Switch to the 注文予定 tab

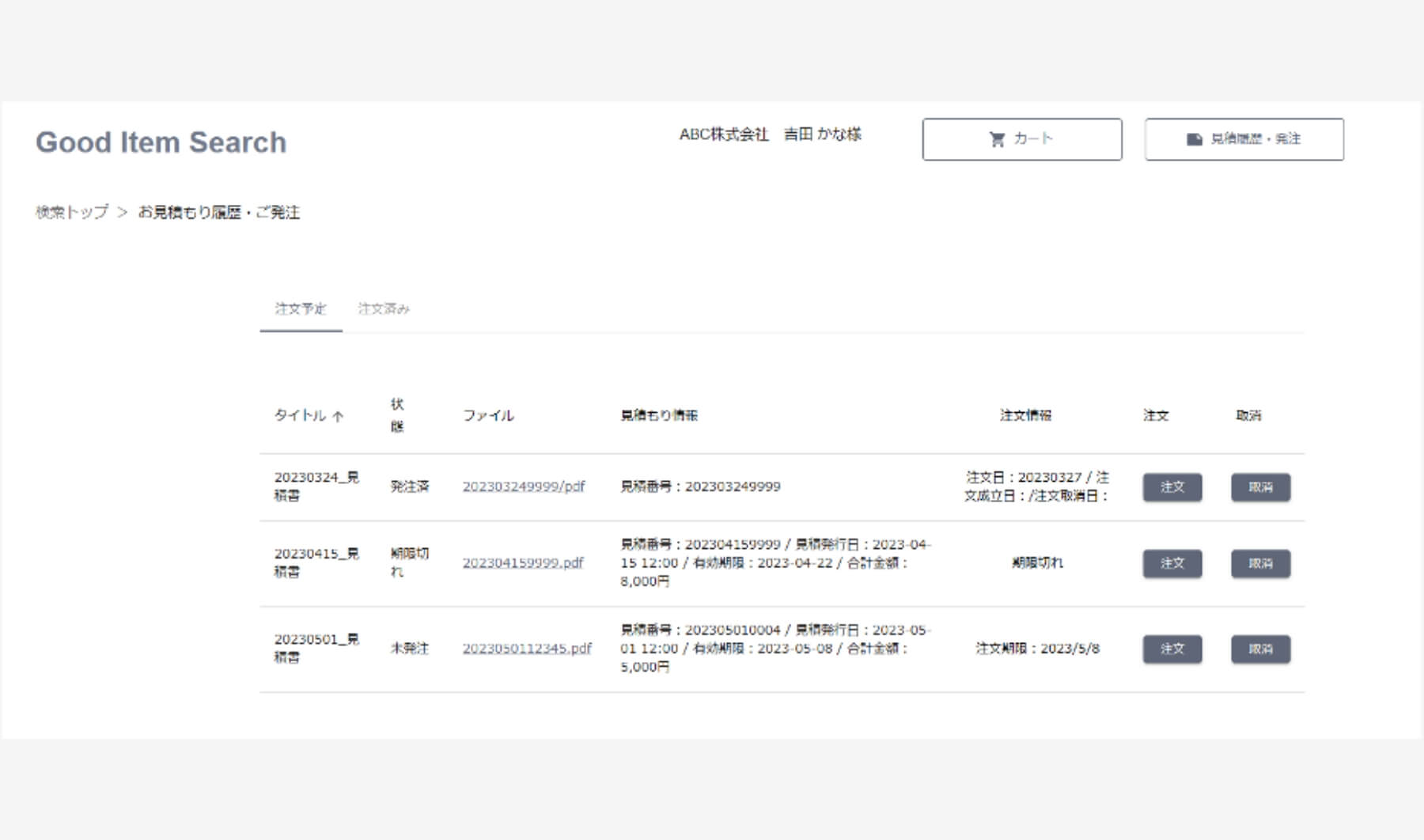(301, 308)
